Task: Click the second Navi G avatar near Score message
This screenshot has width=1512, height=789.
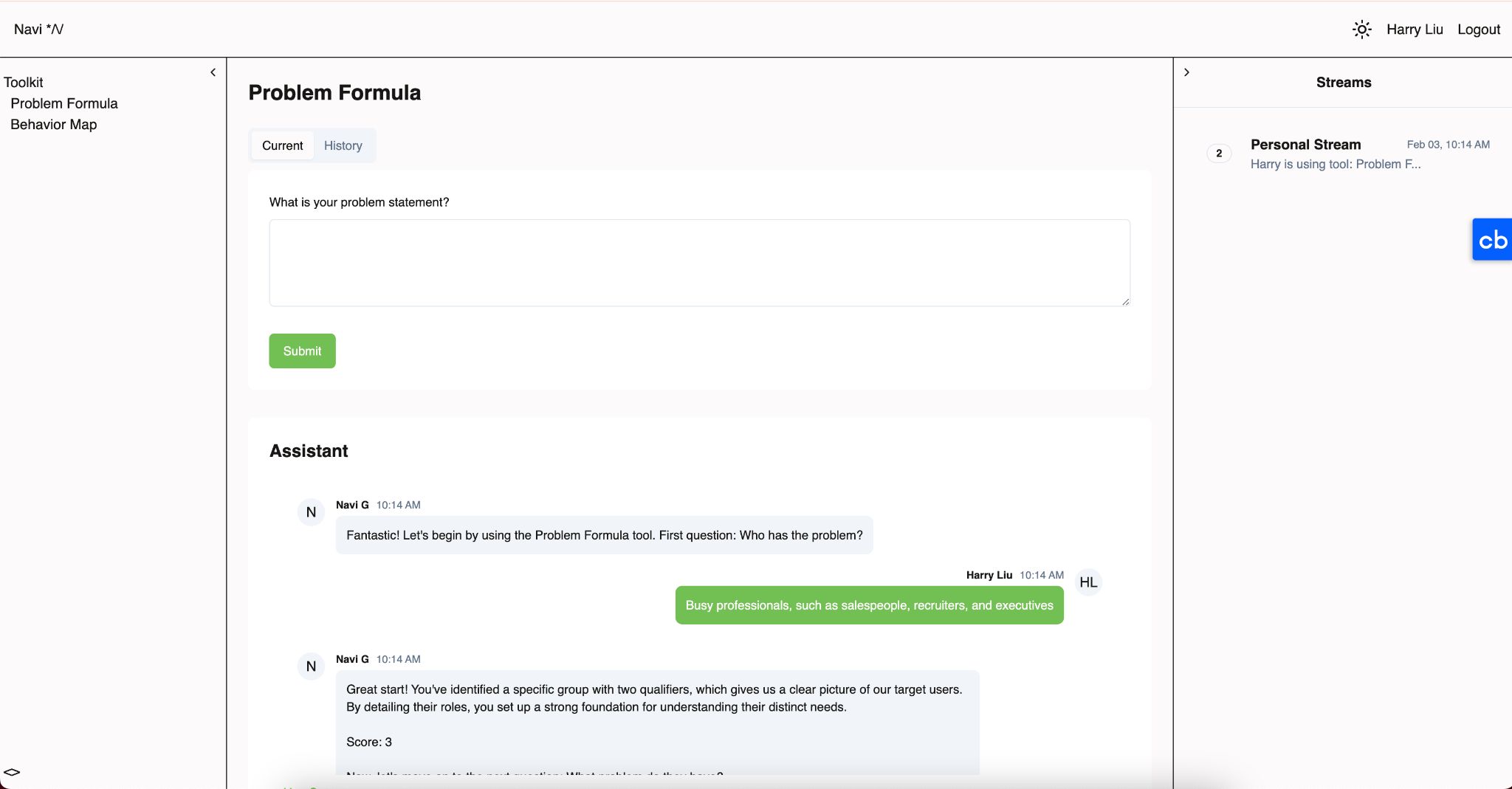Action: coord(311,666)
